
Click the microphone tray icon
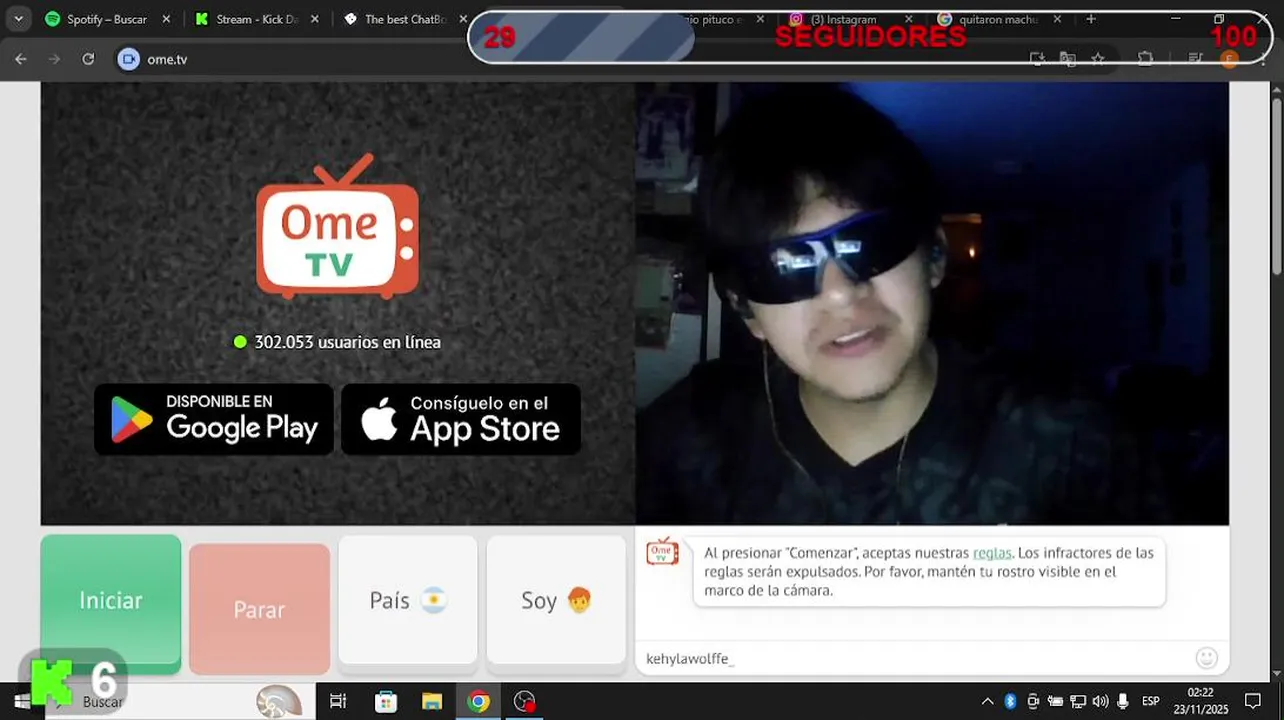click(x=1123, y=701)
